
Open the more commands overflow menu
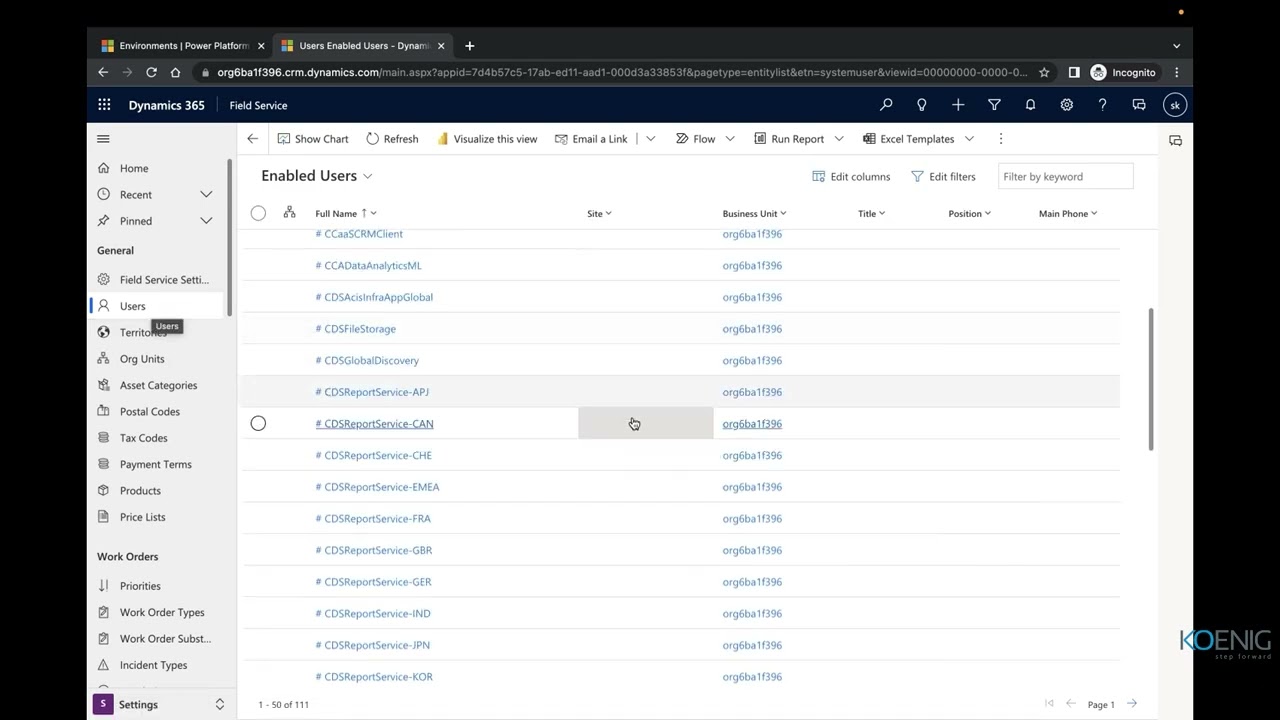pos(1000,139)
